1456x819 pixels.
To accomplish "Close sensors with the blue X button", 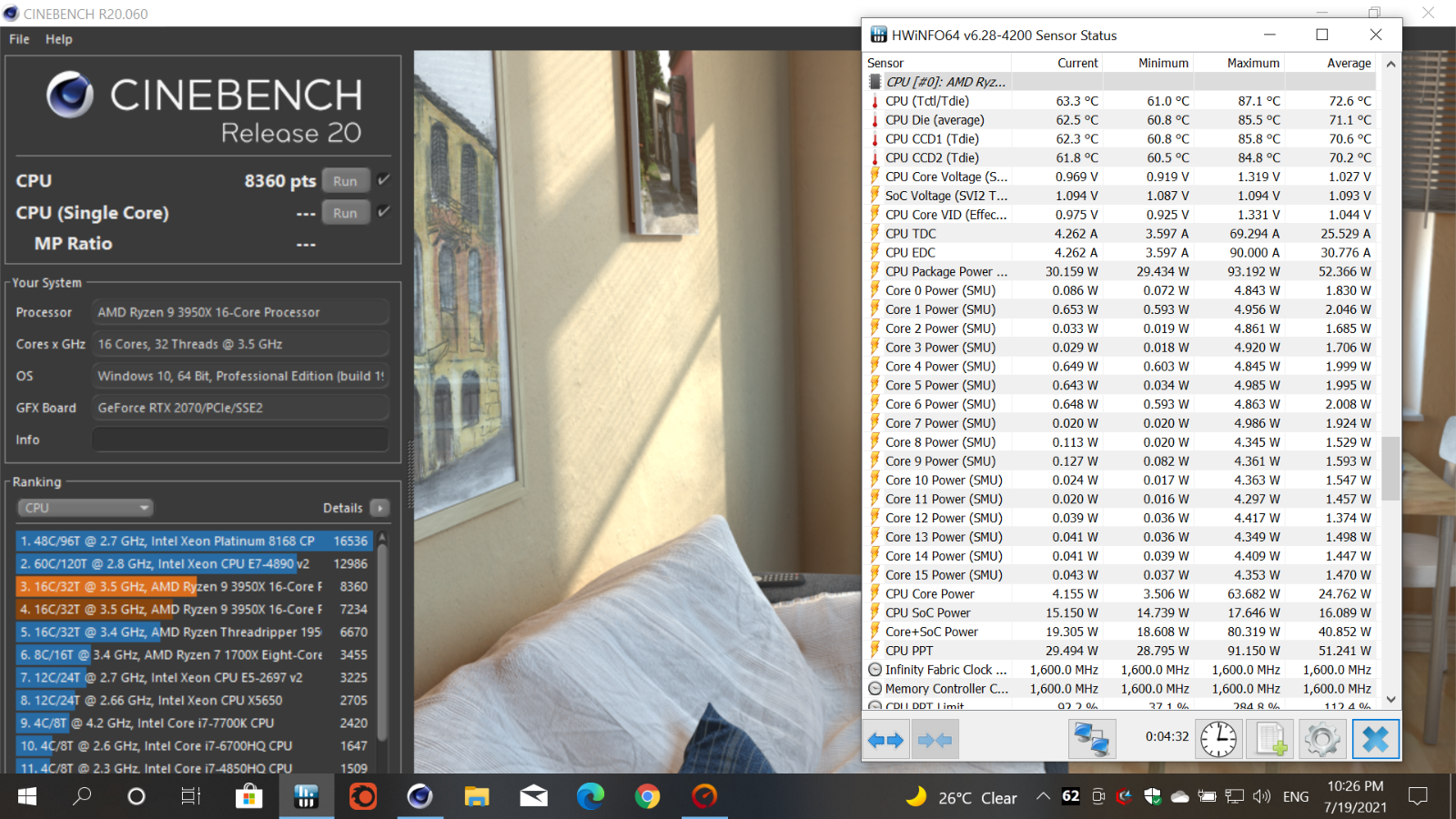I will click(1375, 740).
